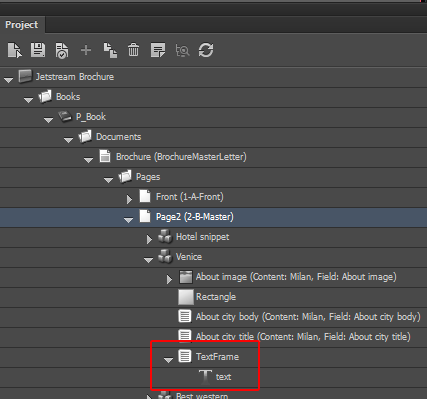Select the About city body item
Viewport: 427px width, 399px height.
pos(308,317)
